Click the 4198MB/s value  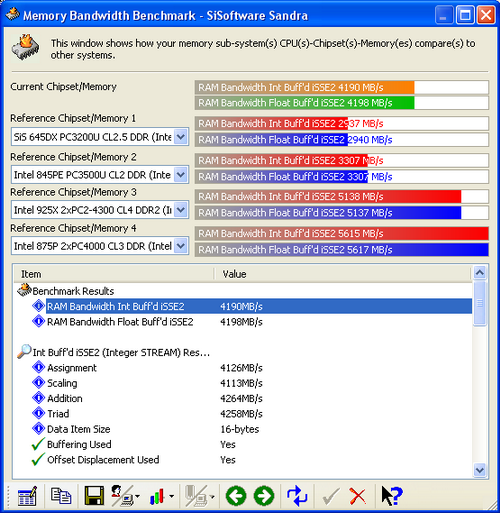click(241, 322)
